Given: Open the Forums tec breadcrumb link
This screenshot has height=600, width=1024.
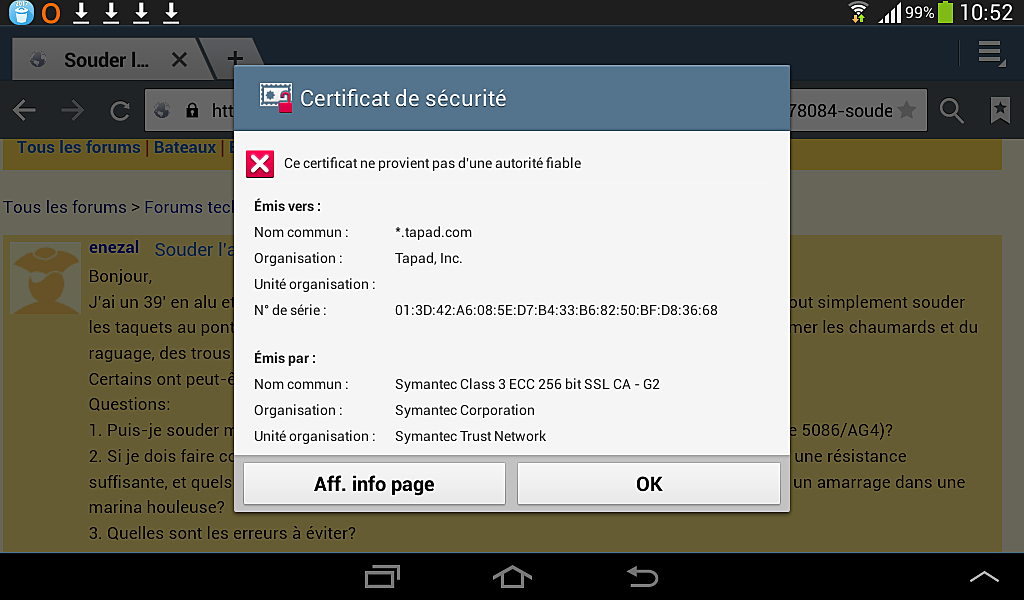Looking at the screenshot, I should tap(189, 207).
